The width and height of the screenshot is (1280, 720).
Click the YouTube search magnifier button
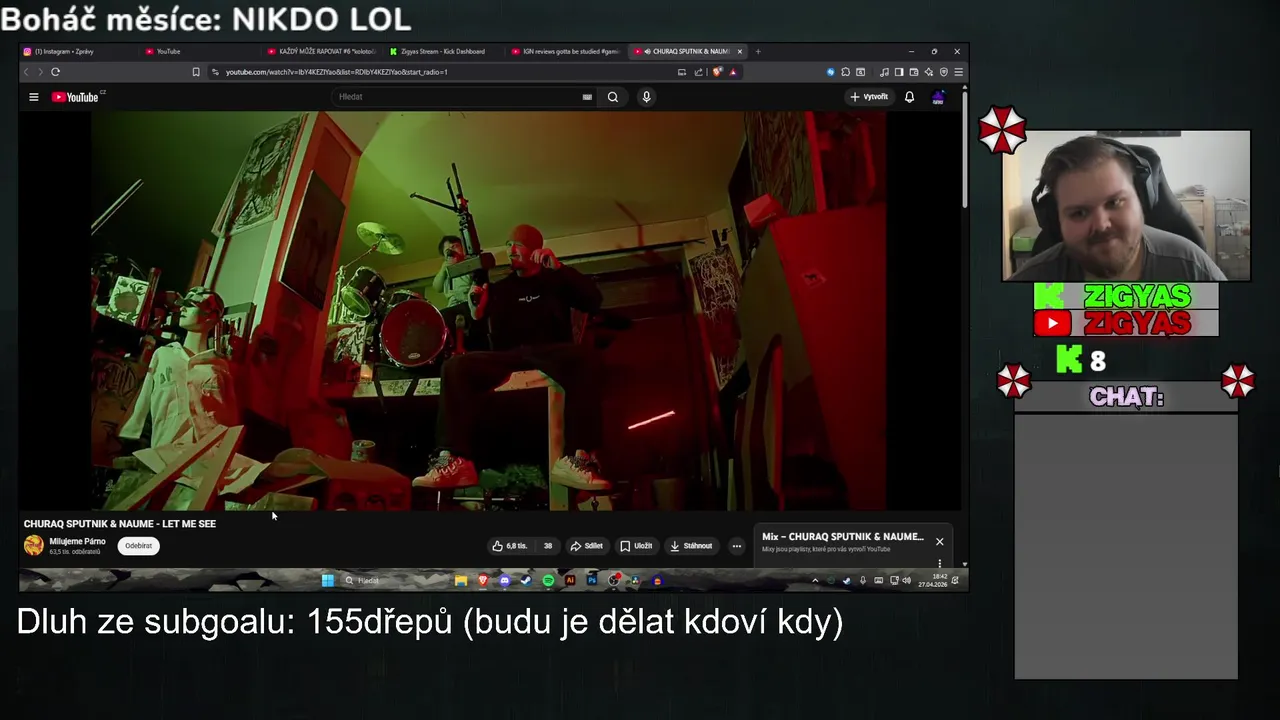coord(613,97)
